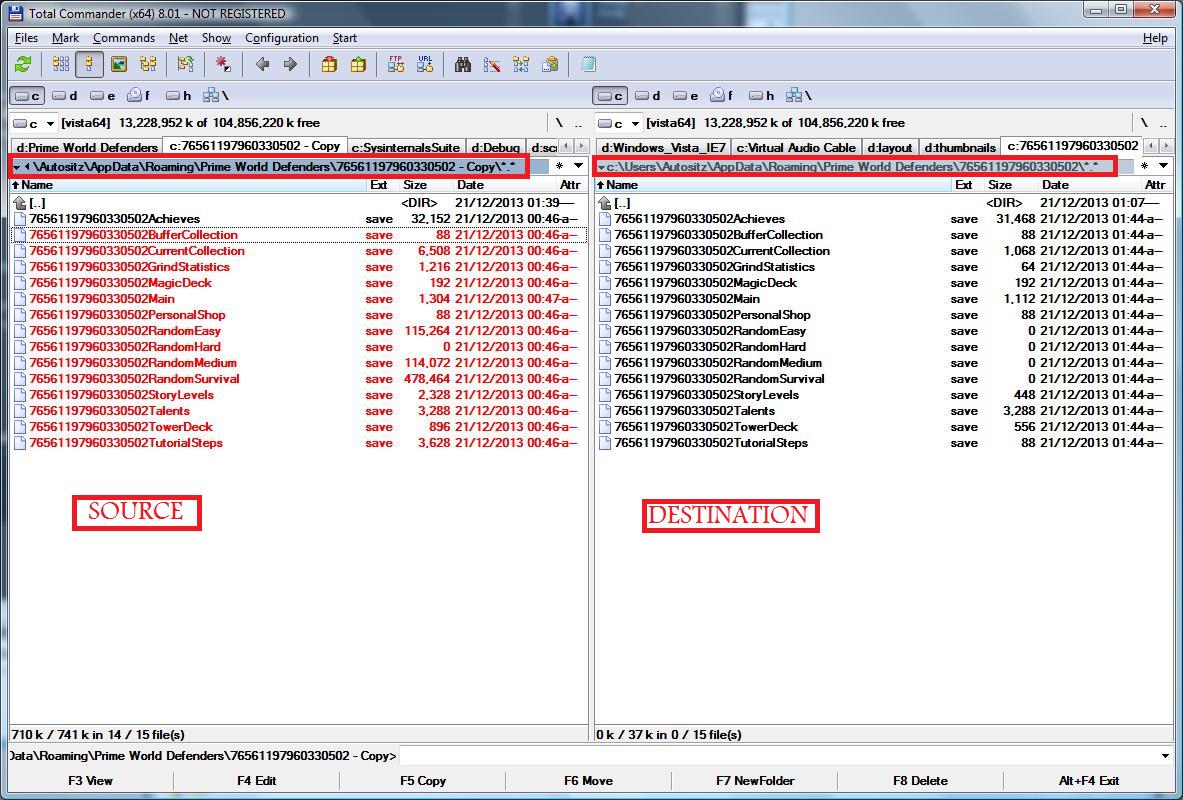
Task: Select CD drive f in right drive bar
Action: (722, 96)
